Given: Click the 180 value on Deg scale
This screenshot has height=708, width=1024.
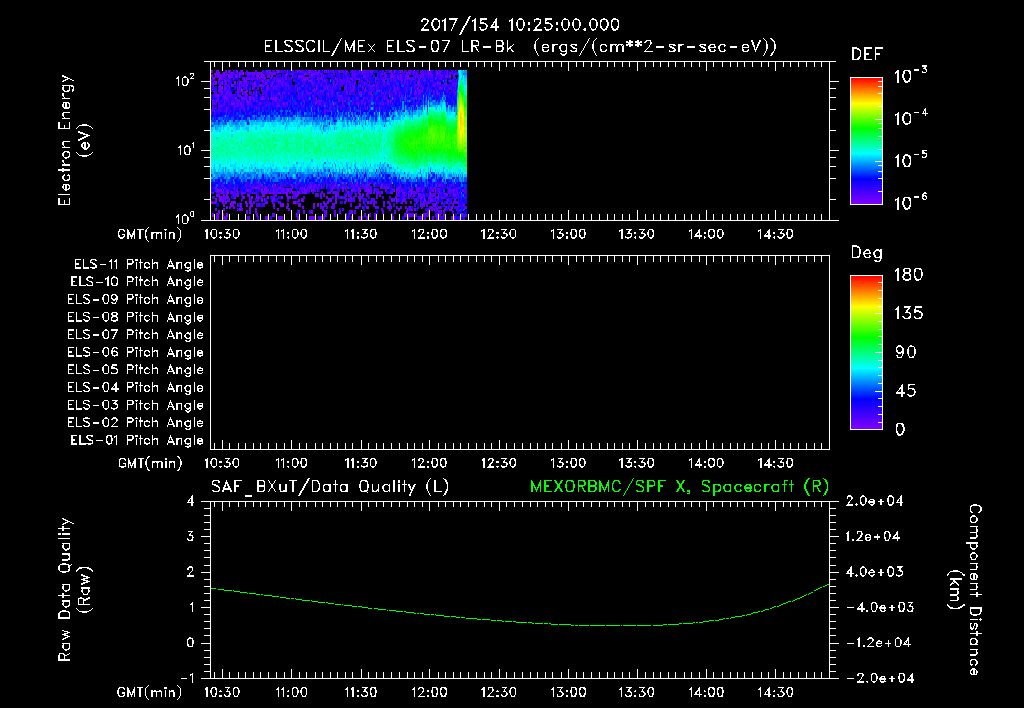Looking at the screenshot, I should [x=908, y=274].
